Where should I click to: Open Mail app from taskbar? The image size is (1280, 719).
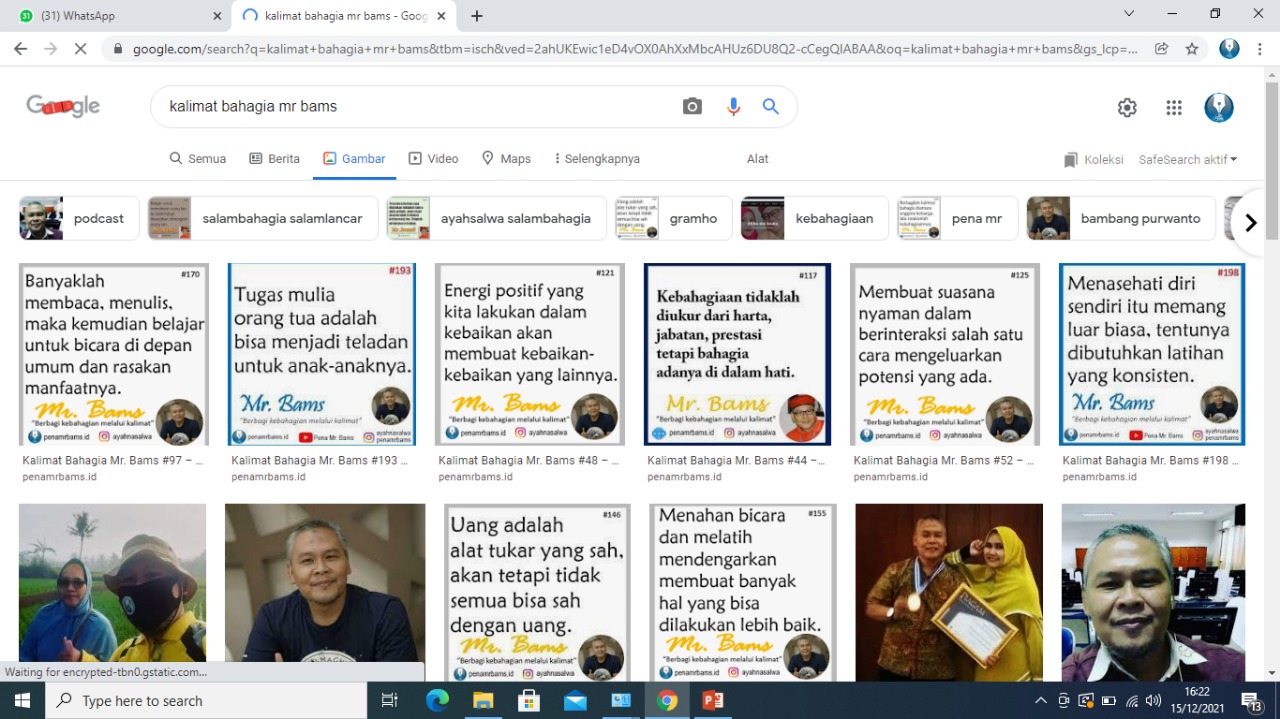[x=575, y=700]
